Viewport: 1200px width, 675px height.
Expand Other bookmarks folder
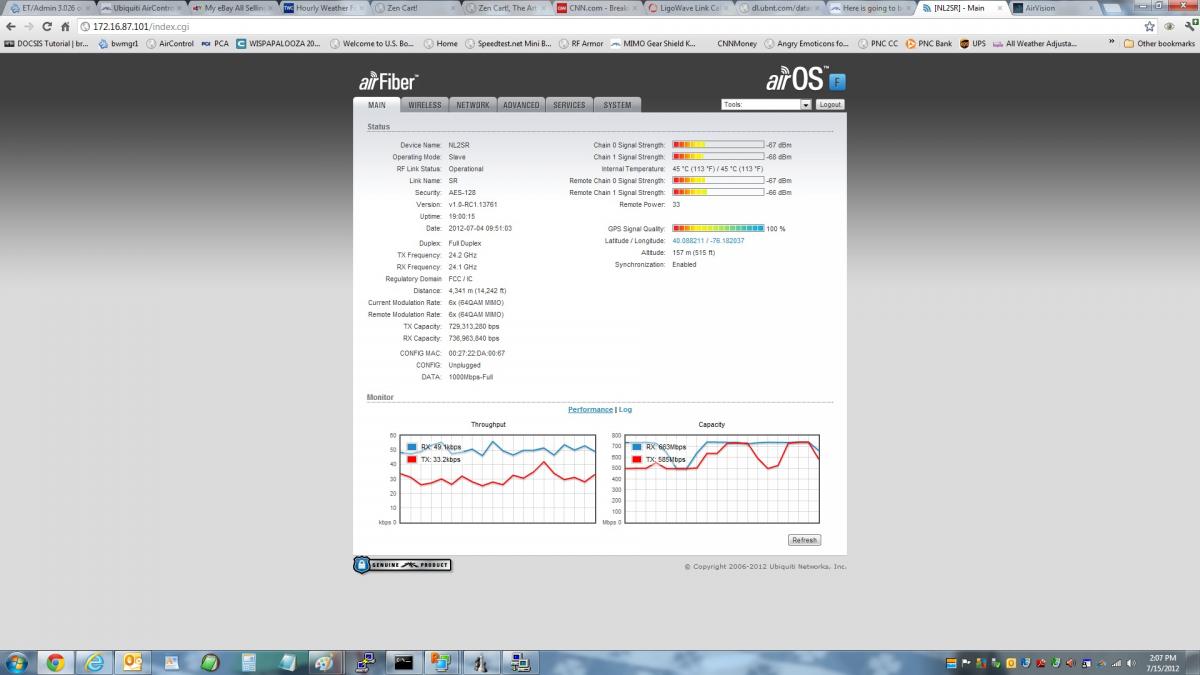pyautogui.click(x=1159, y=44)
